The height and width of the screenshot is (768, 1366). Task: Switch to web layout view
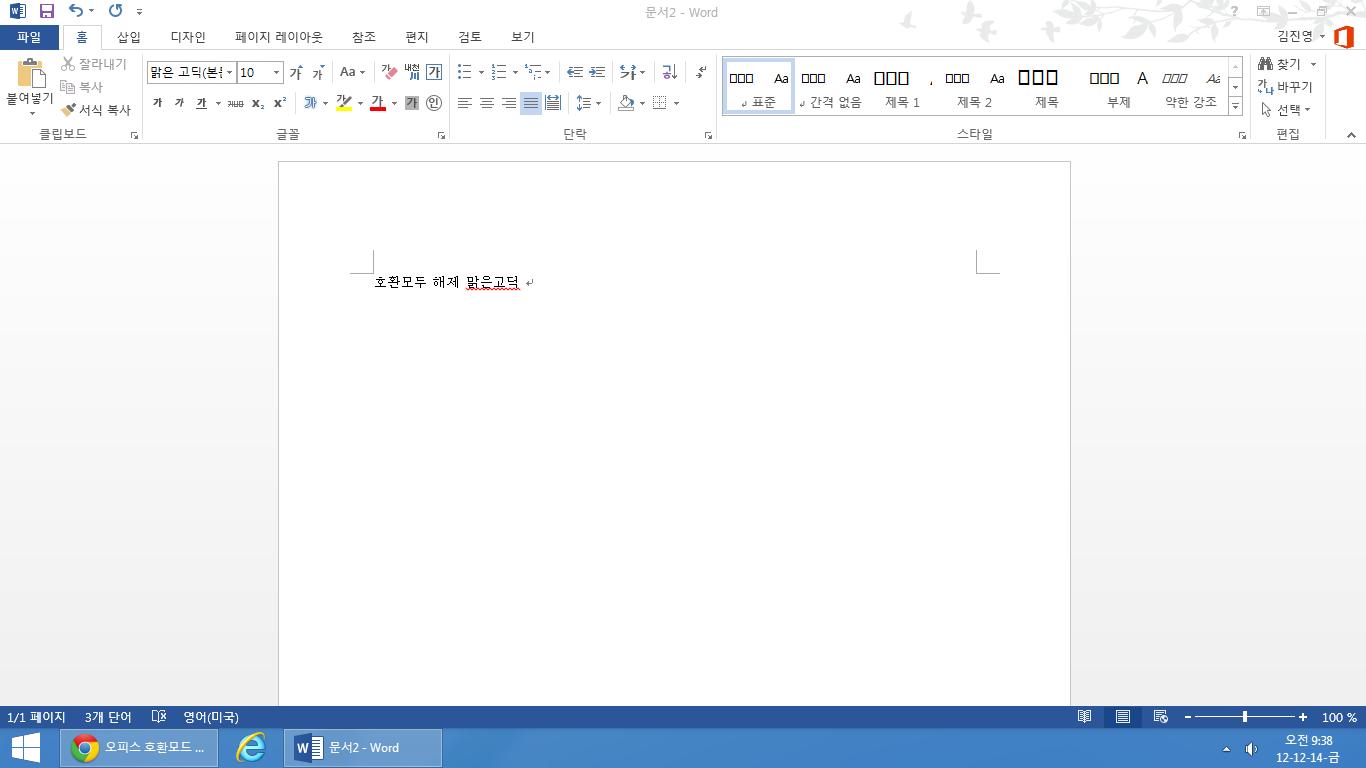point(1161,717)
